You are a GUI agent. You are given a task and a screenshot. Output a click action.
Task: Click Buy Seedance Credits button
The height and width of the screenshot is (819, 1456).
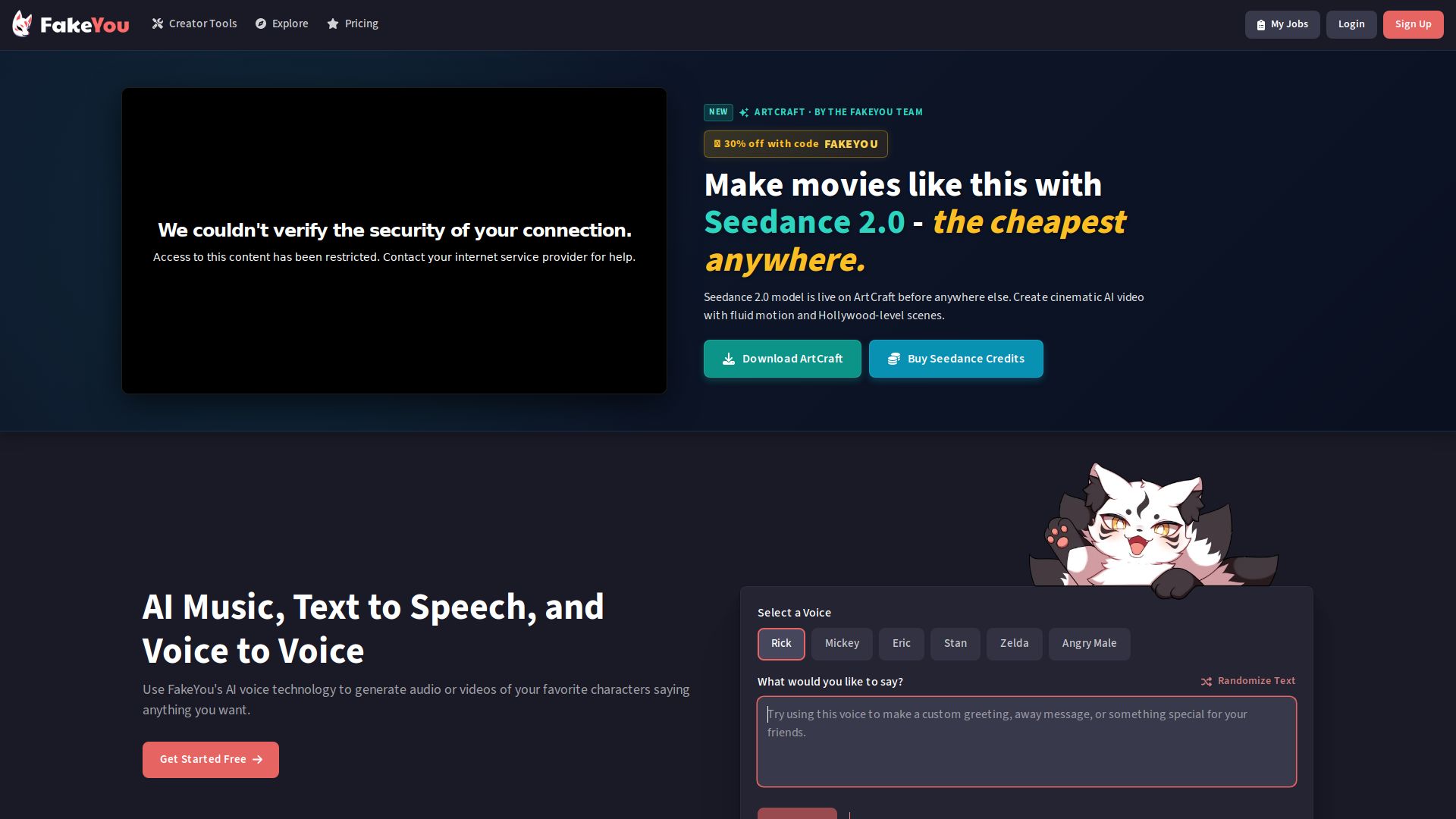tap(956, 359)
